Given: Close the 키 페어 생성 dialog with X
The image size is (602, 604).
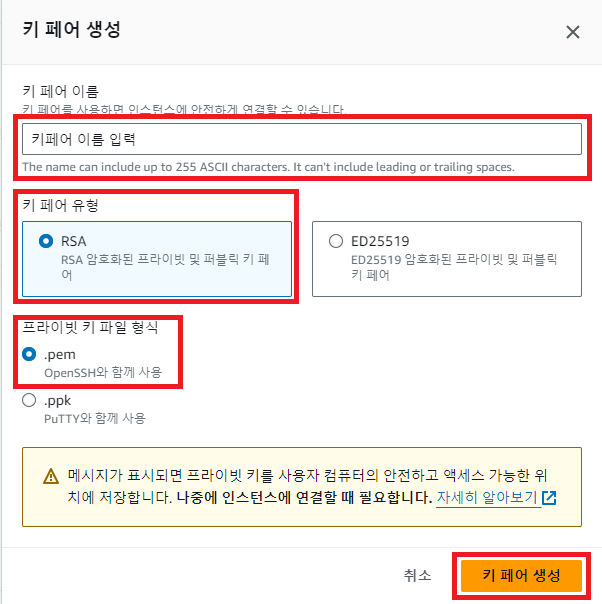Looking at the screenshot, I should coord(573,32).
